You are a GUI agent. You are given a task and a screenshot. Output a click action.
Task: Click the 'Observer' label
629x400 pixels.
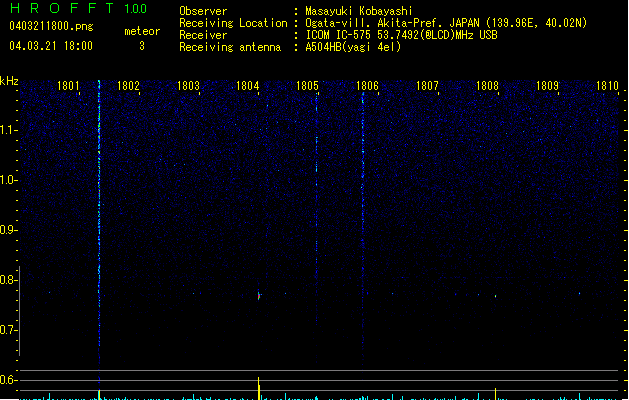pyautogui.click(x=203, y=11)
